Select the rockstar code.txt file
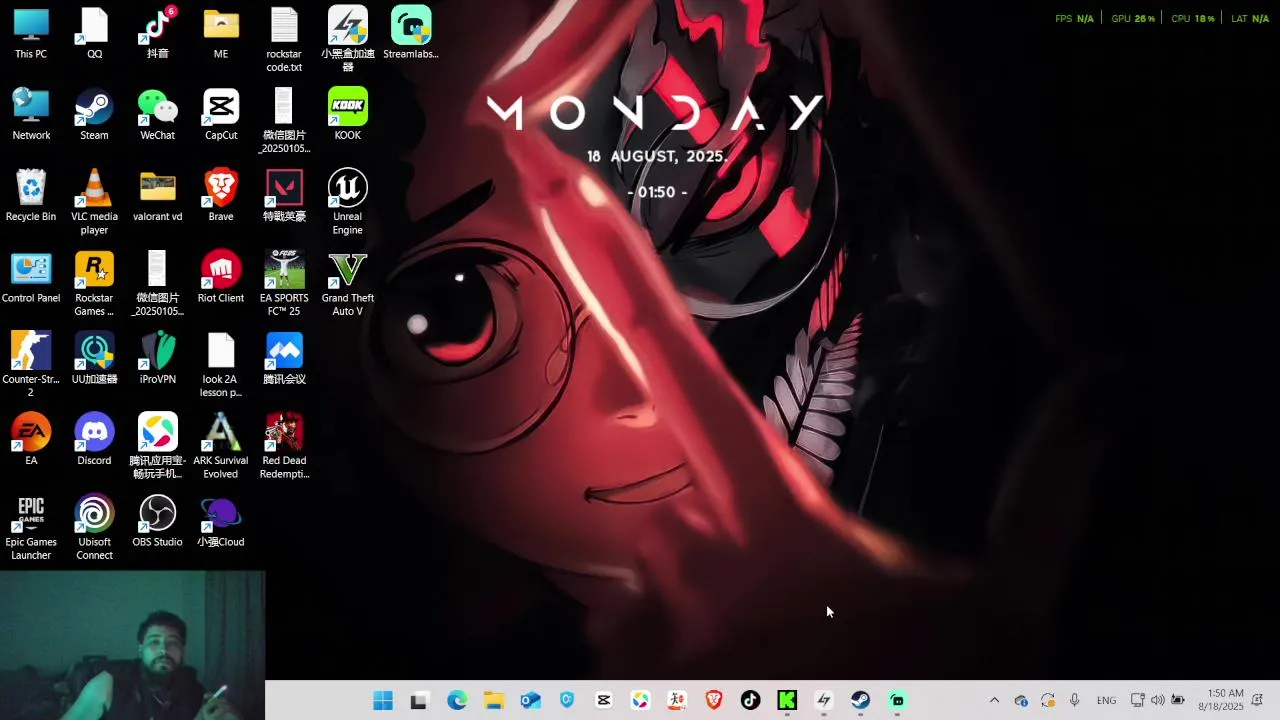Screen dimensions: 1280x720 (x=284, y=40)
